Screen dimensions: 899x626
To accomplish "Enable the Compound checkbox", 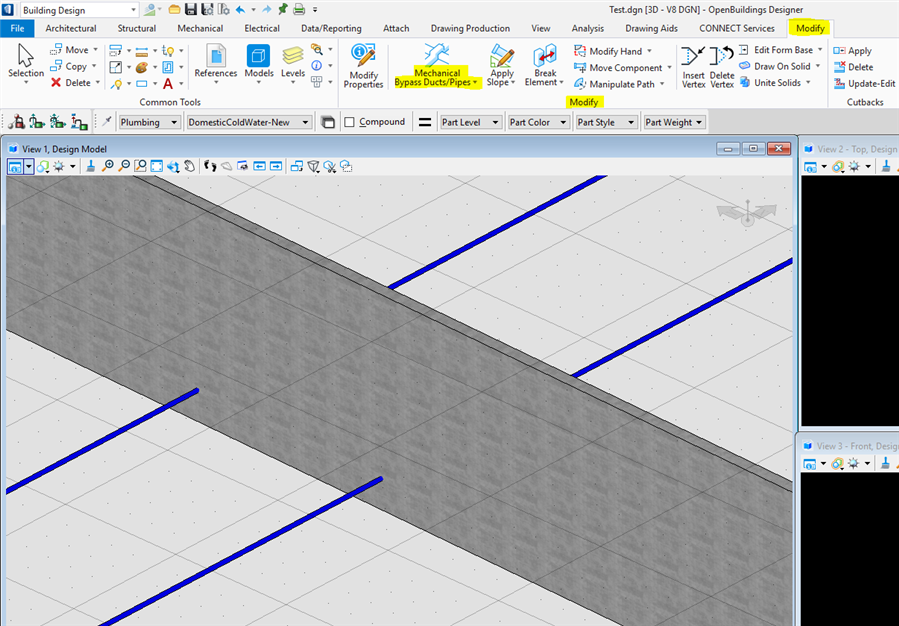I will [x=350, y=122].
